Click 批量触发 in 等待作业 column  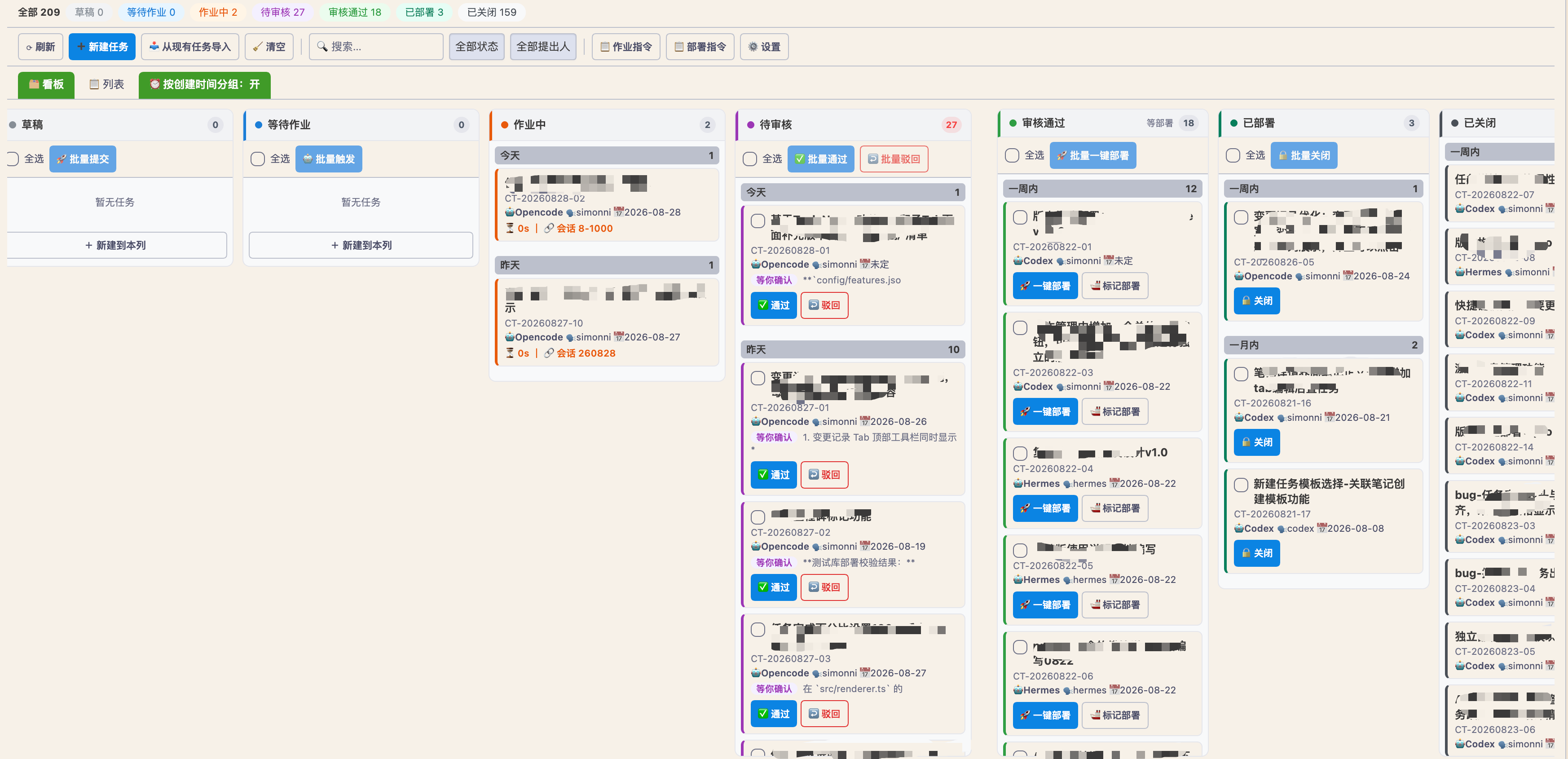tap(329, 159)
